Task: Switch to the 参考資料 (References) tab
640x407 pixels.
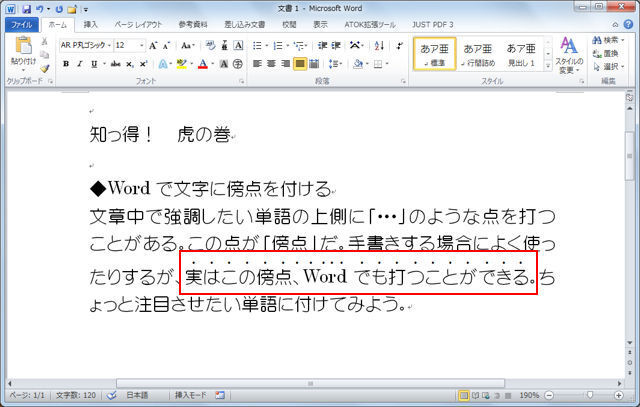Action: [x=193, y=24]
